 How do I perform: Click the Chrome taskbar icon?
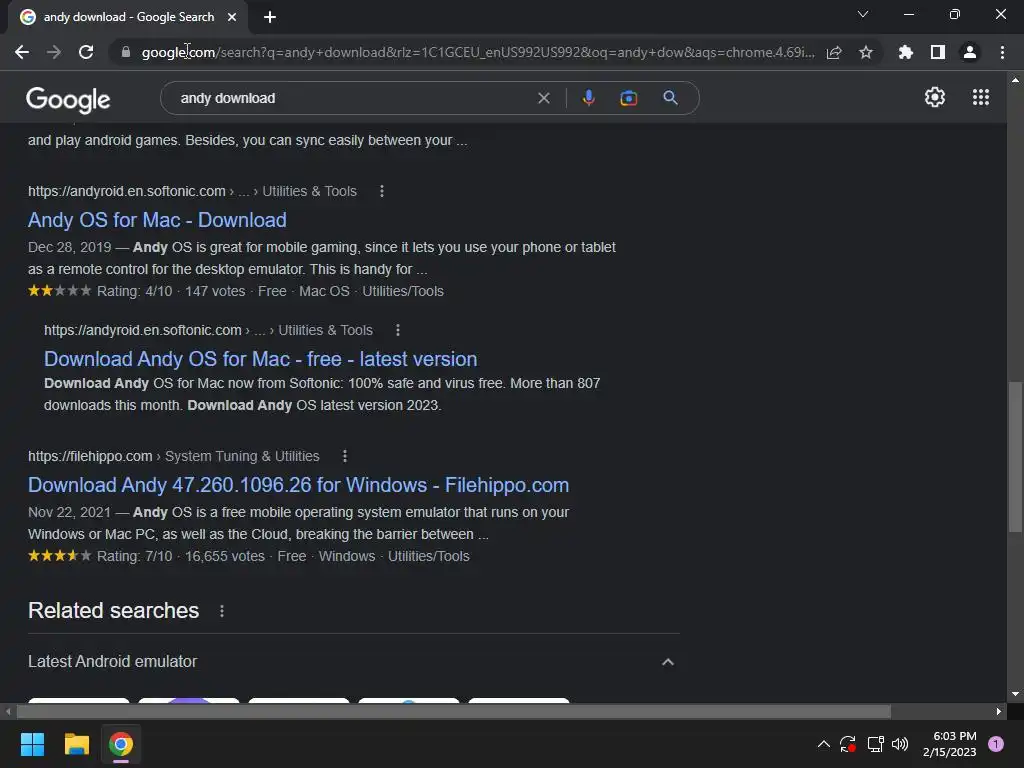tap(121, 744)
